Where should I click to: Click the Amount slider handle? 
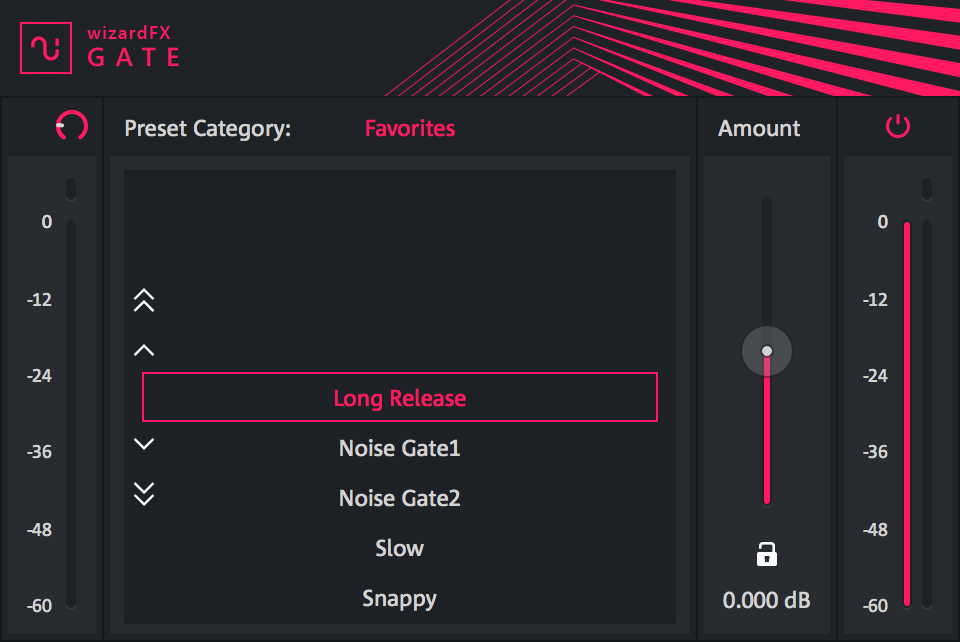tap(766, 351)
